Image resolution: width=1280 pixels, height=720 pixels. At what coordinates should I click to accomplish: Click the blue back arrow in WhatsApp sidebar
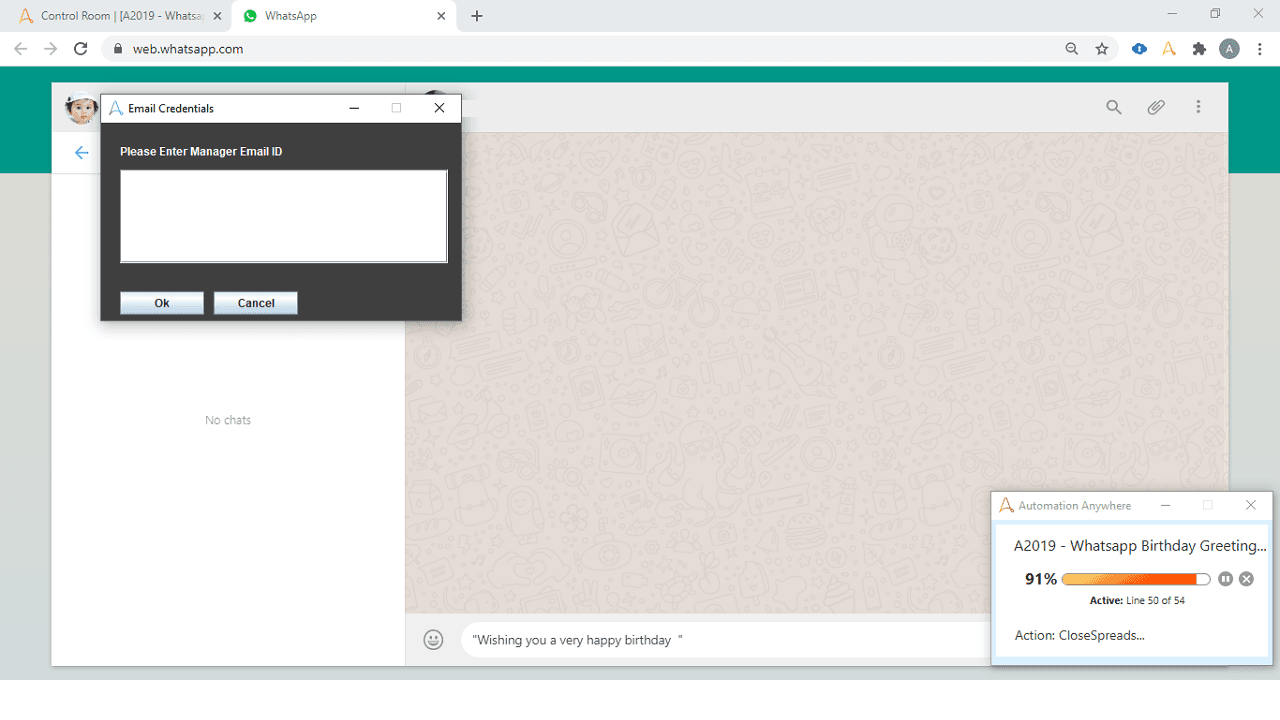82,153
